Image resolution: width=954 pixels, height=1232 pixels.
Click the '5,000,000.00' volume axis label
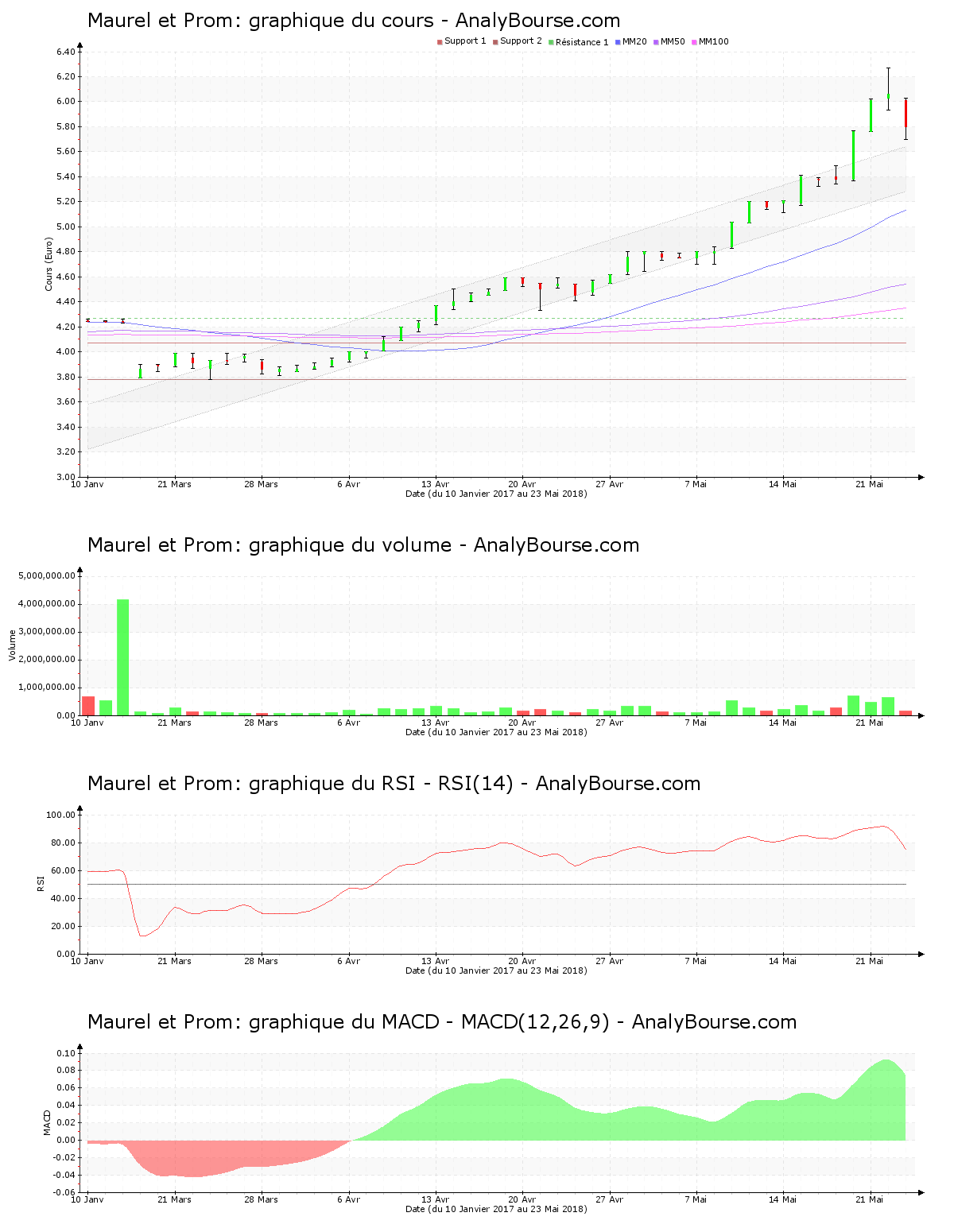pyautogui.click(x=47, y=575)
